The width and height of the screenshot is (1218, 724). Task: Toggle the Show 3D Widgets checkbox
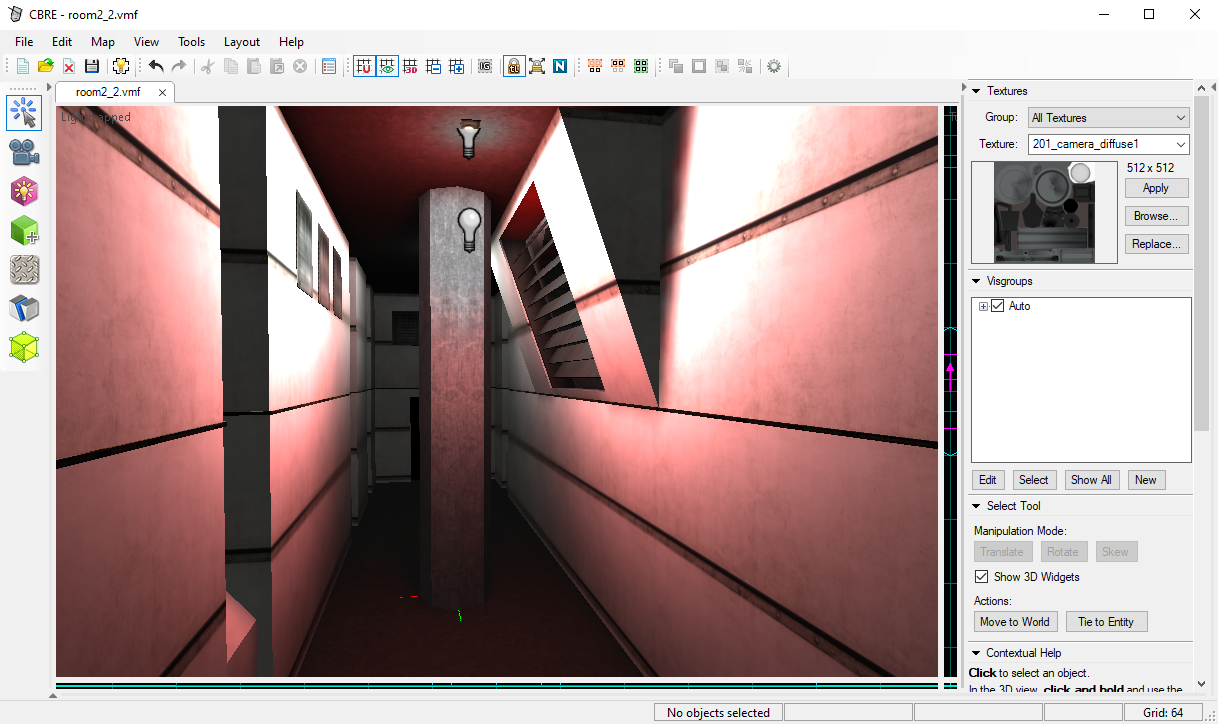[x=981, y=577]
